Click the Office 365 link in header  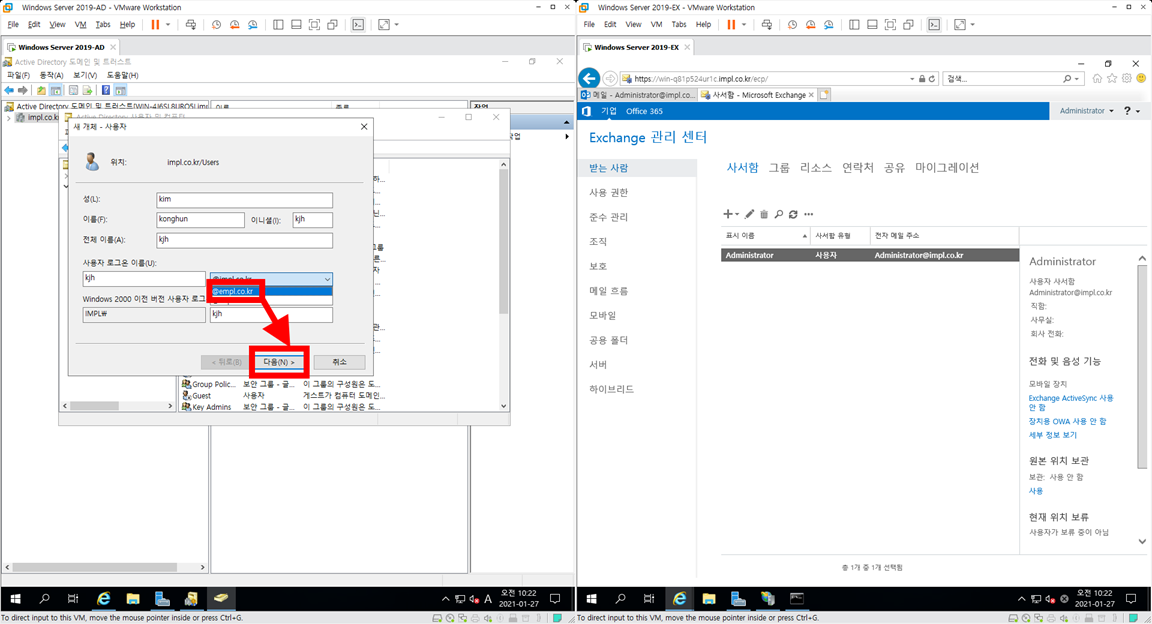tap(644, 111)
